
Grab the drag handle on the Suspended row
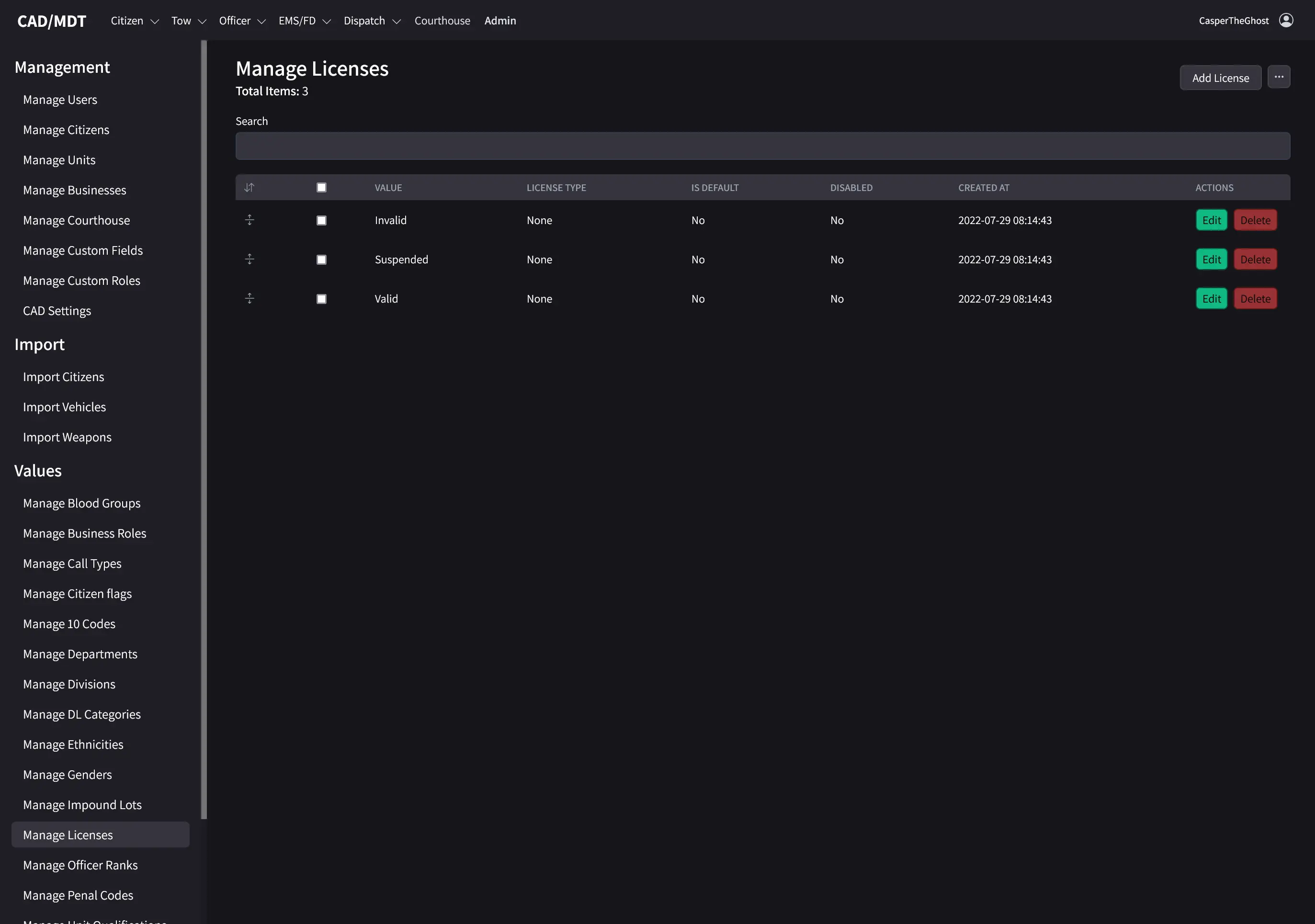[x=249, y=259]
